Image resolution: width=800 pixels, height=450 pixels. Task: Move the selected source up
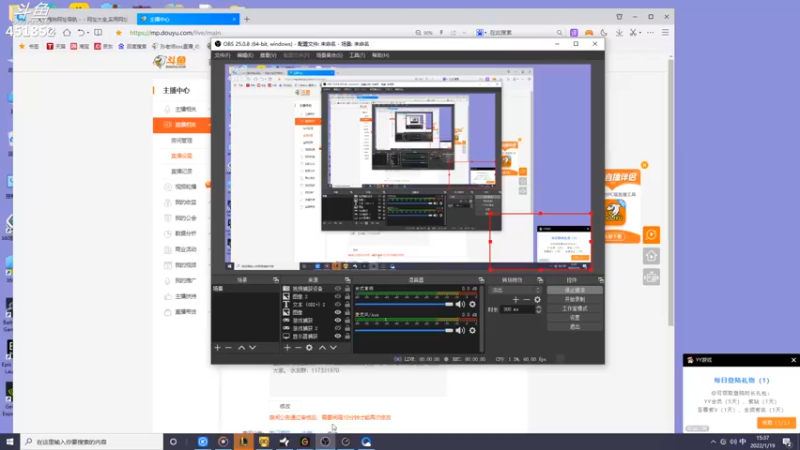coord(322,347)
